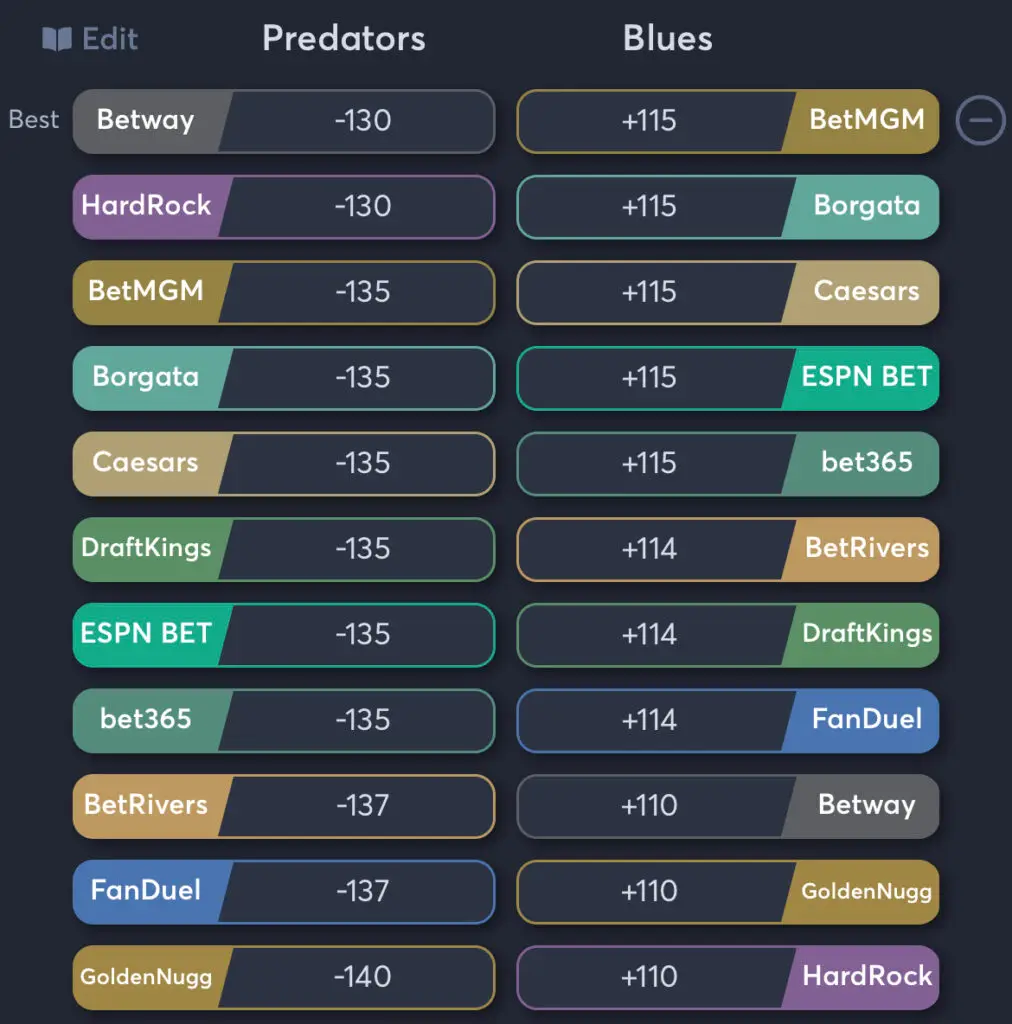1012x1024 pixels.
Task: Pick BetRivers Blues +114 odds
Action: (x=728, y=549)
